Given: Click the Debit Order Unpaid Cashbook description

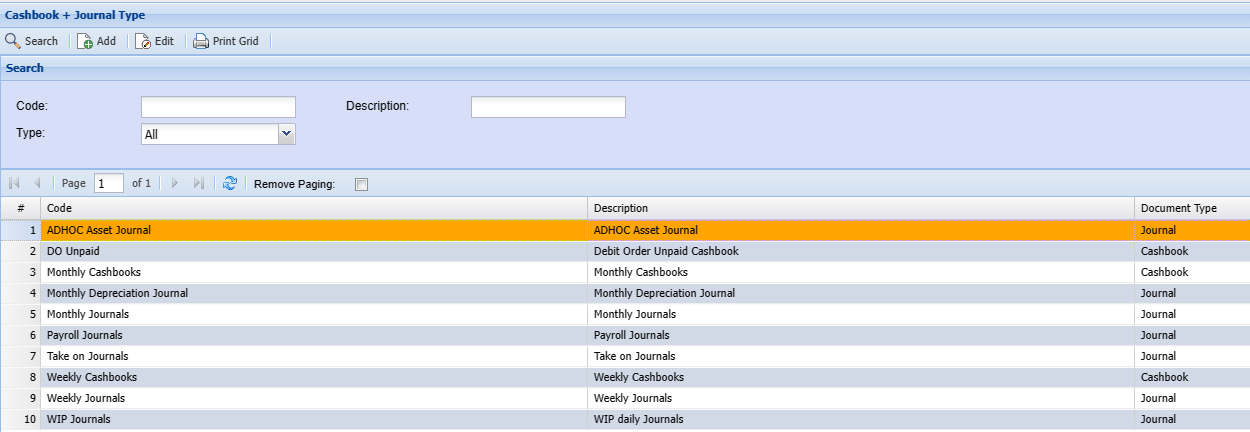Looking at the screenshot, I should tap(666, 251).
